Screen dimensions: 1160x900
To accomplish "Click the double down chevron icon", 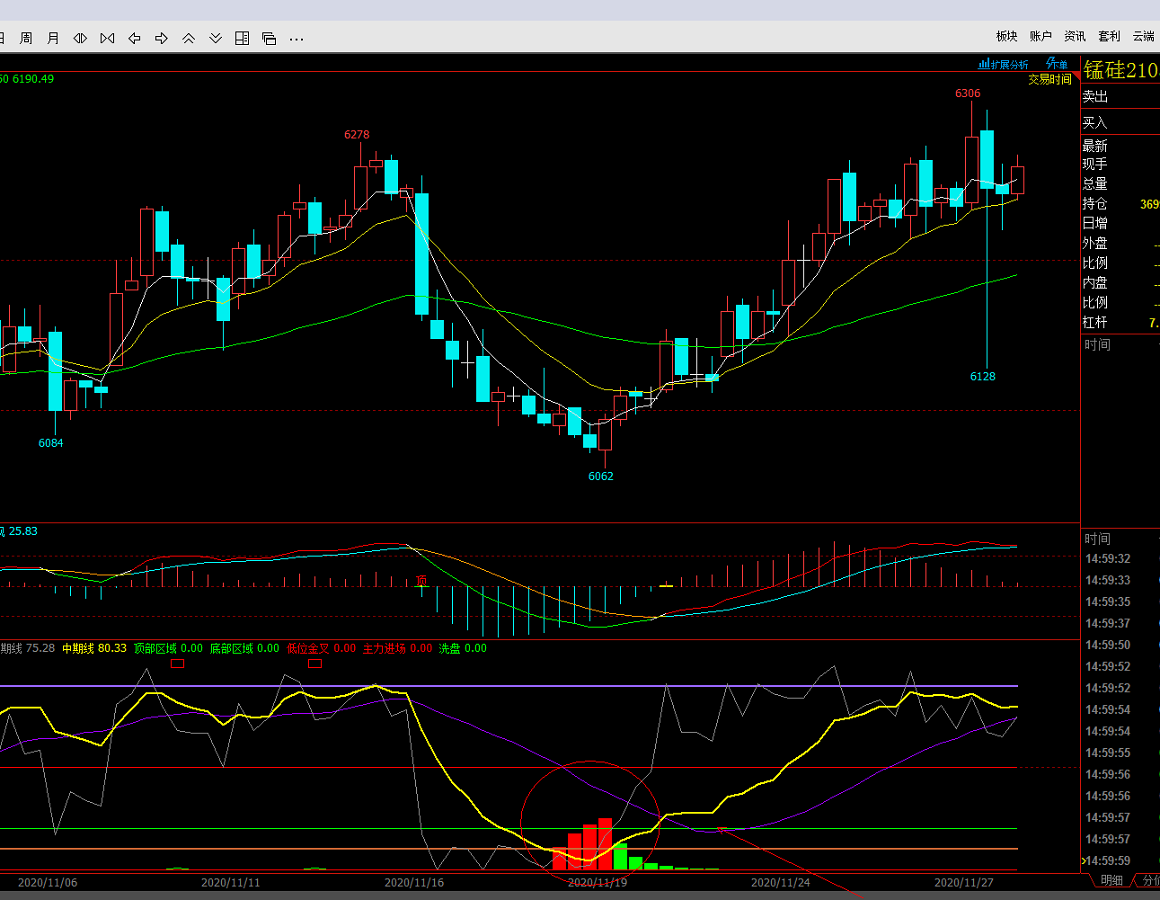I will pos(215,38).
